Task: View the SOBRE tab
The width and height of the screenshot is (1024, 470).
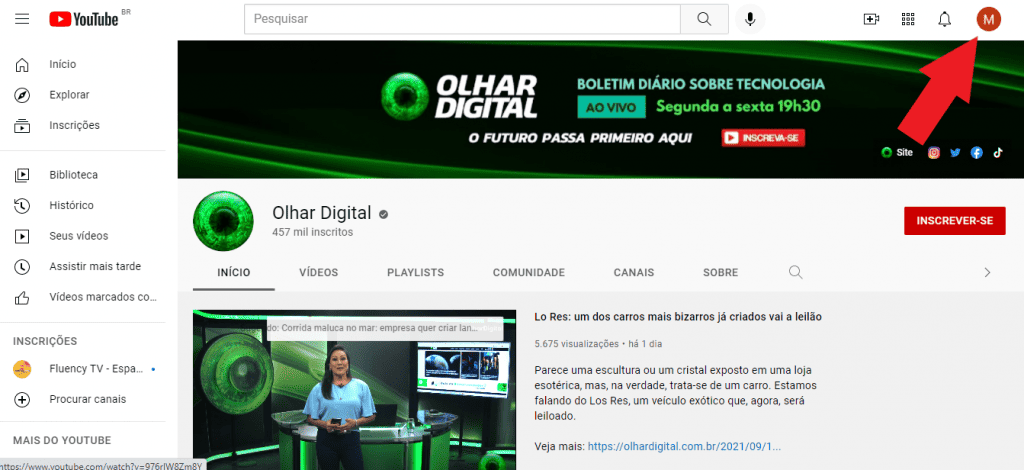Action: click(x=720, y=273)
